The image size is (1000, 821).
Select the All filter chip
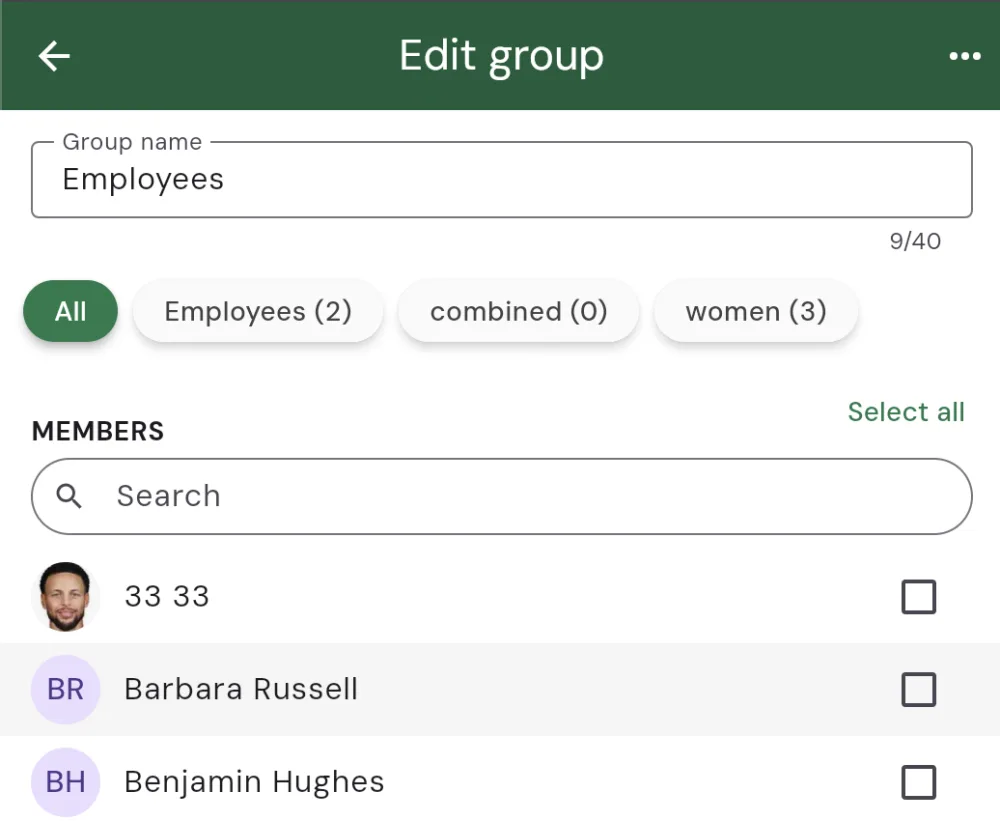pos(70,311)
